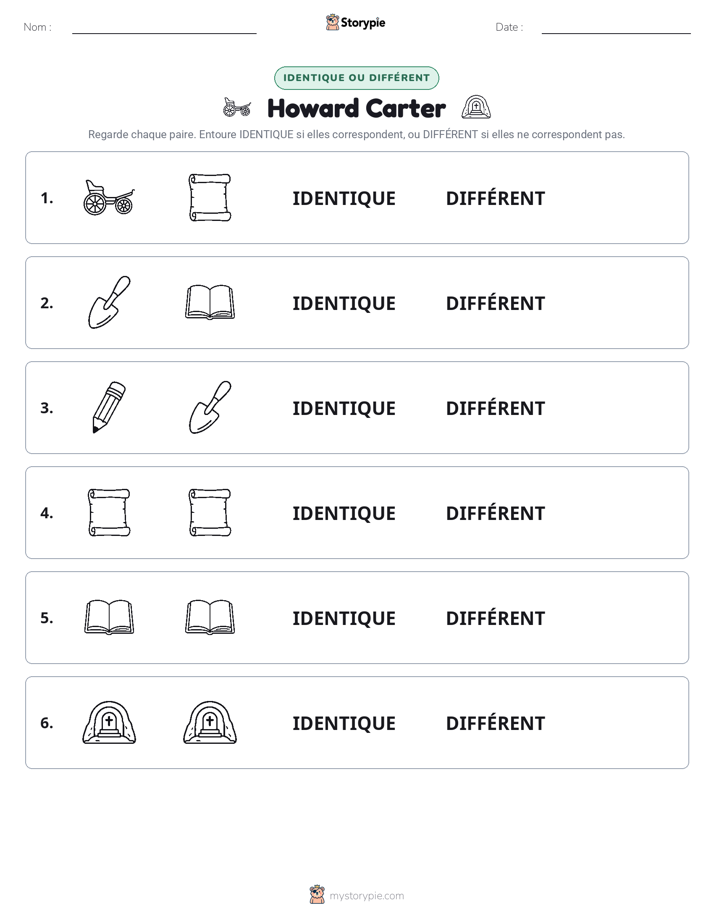Click the open book icon in row 2

click(x=210, y=302)
